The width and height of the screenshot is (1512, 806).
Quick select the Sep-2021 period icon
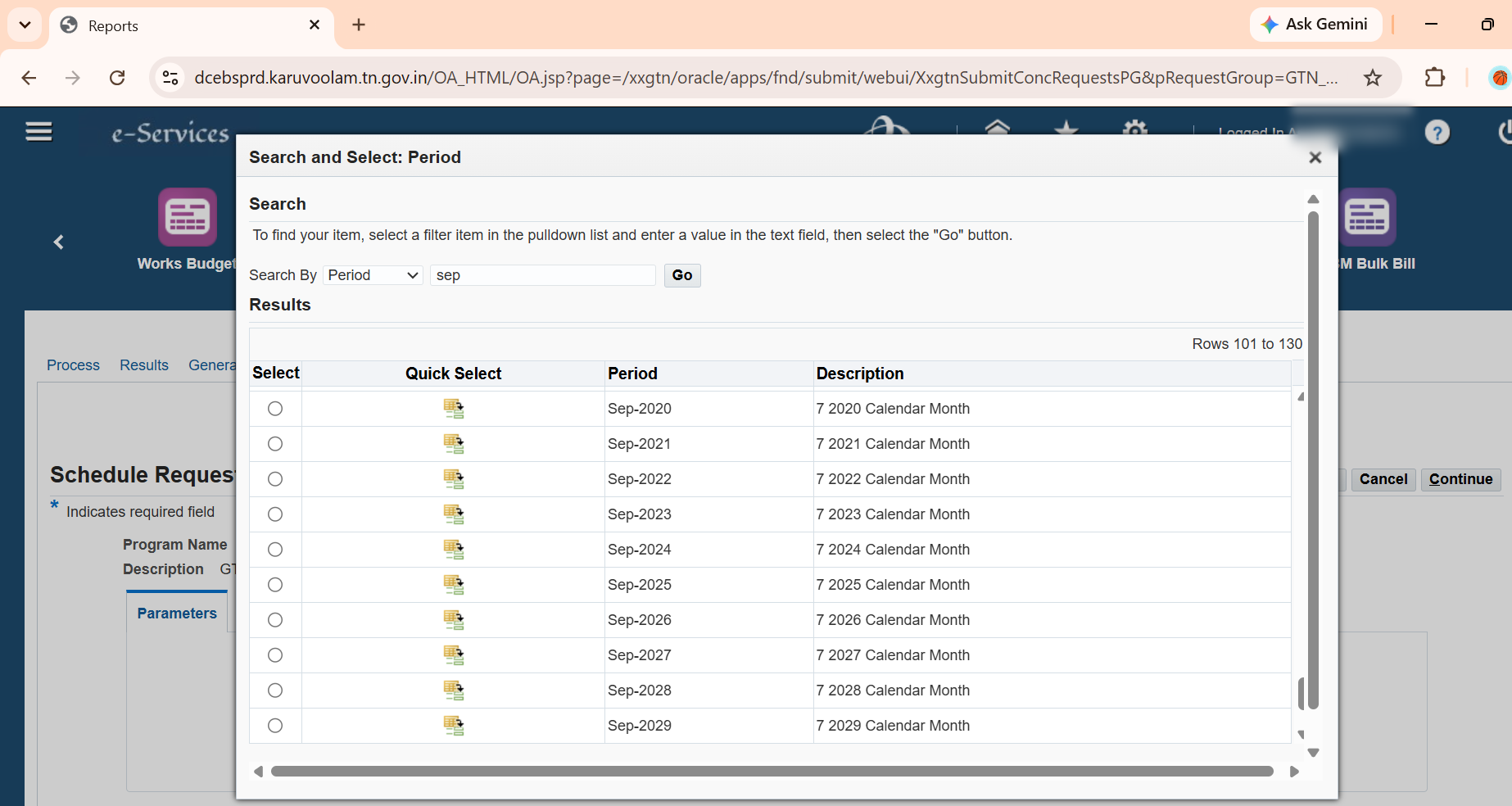click(x=454, y=444)
